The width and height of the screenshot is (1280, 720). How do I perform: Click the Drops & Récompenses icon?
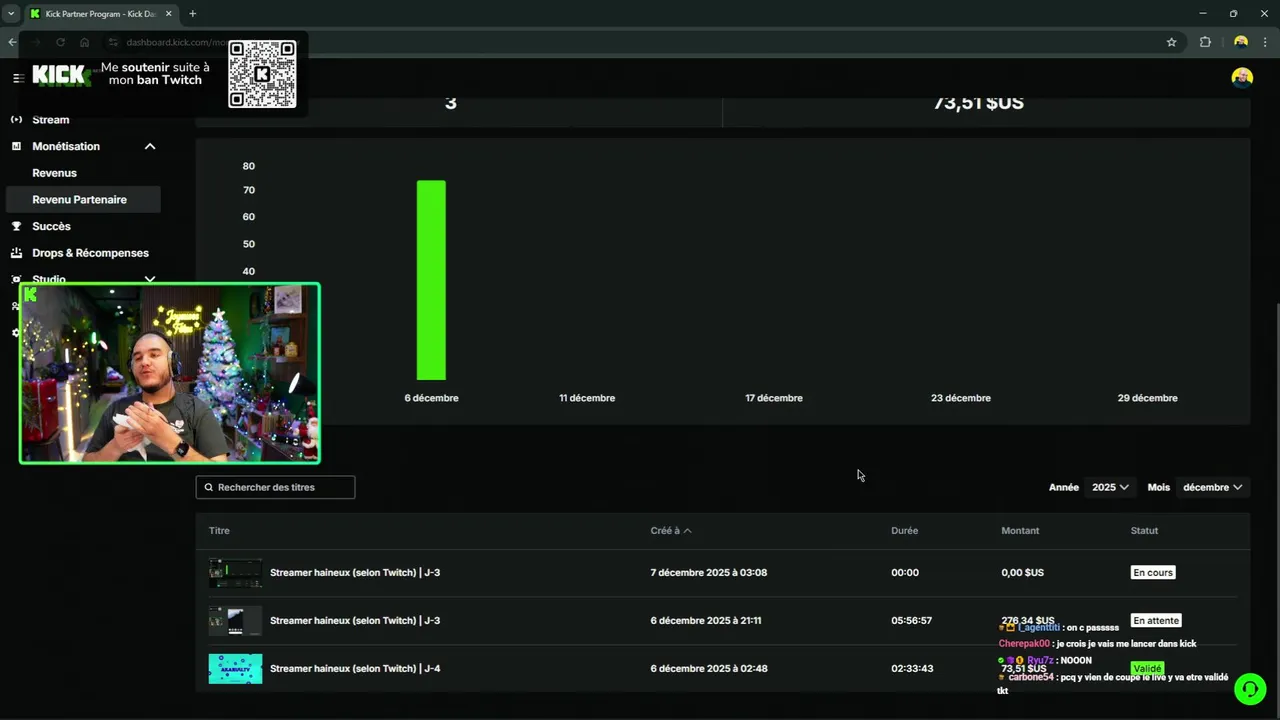pos(16,253)
